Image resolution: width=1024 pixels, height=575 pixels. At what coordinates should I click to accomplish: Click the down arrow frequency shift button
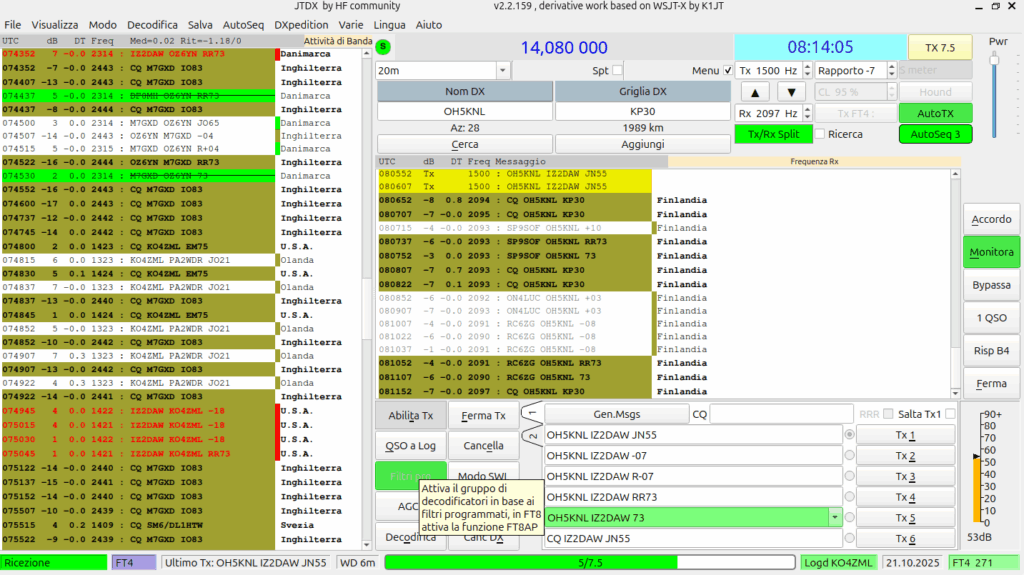coord(791,92)
